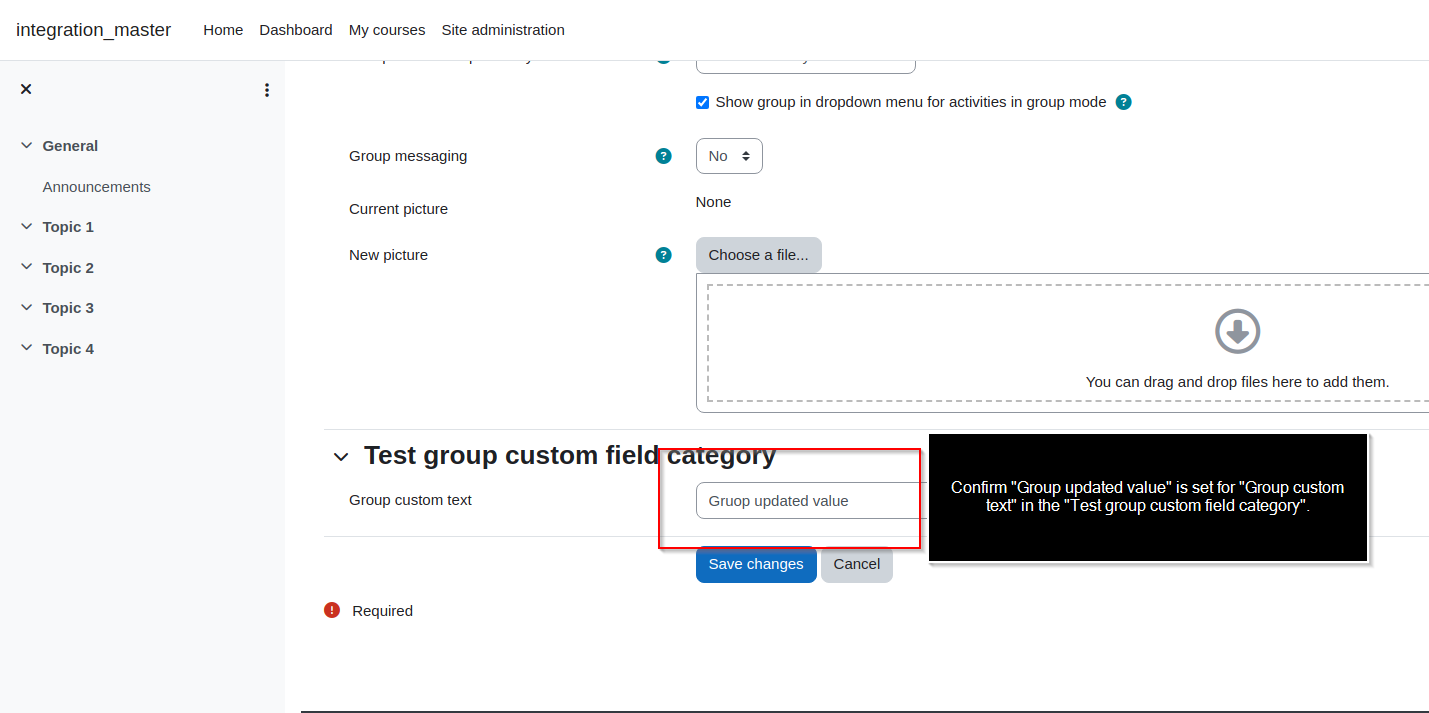Collapse the General section
The image size is (1429, 713).
(x=26, y=146)
